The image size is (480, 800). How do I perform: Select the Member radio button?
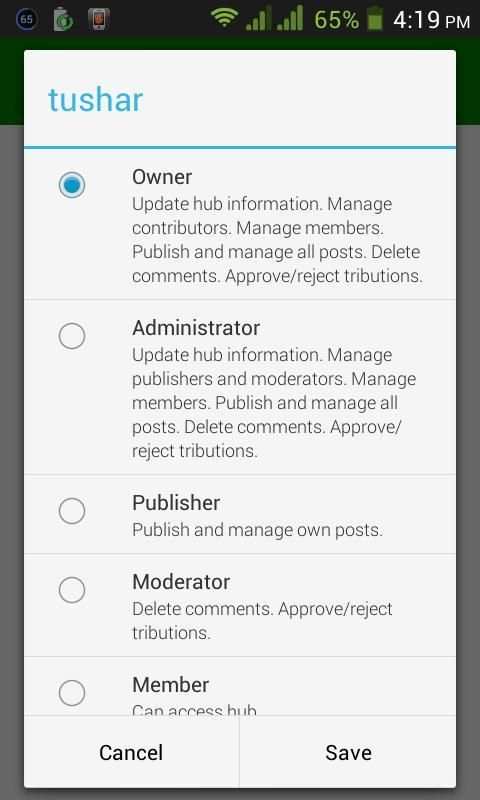[71, 693]
